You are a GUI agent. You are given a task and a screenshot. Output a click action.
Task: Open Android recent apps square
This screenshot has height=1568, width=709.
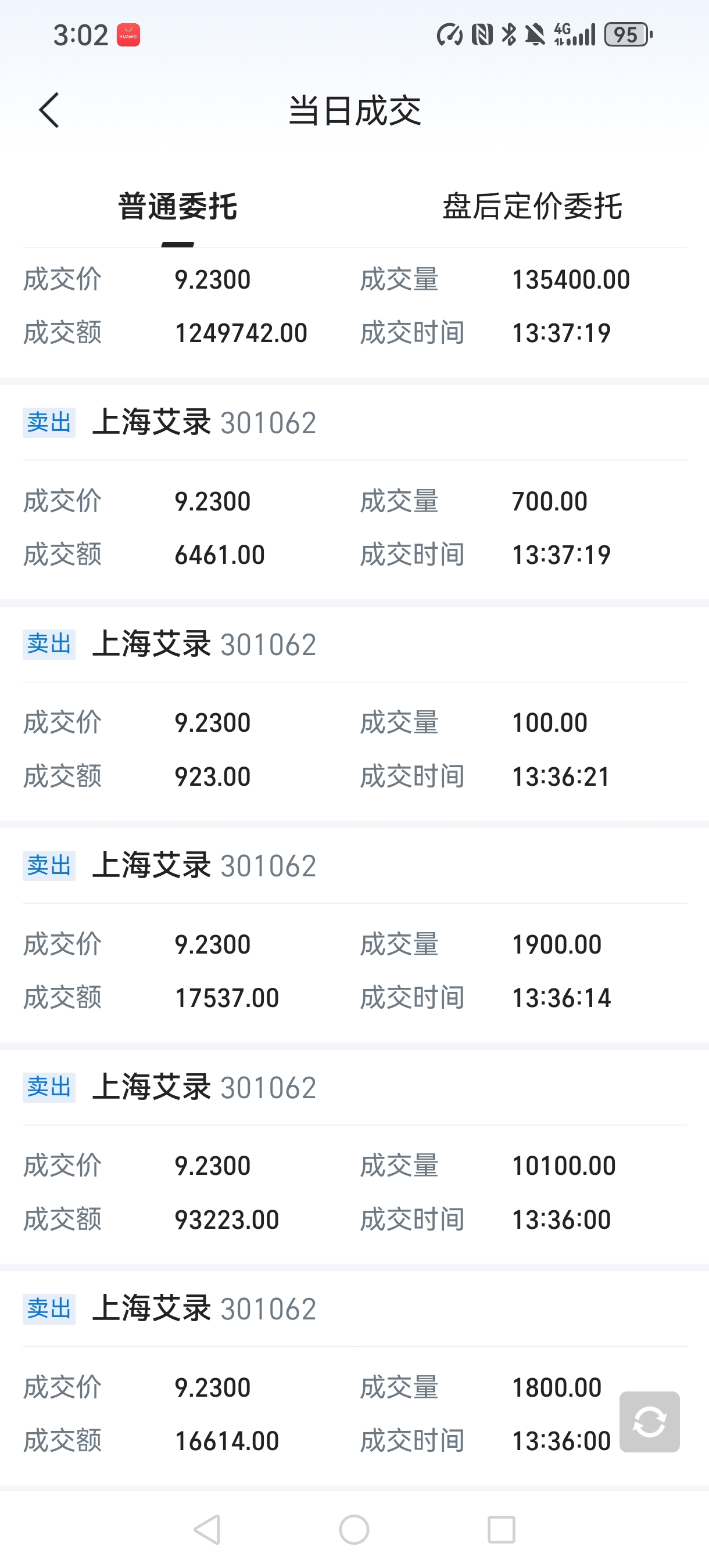click(502, 1529)
